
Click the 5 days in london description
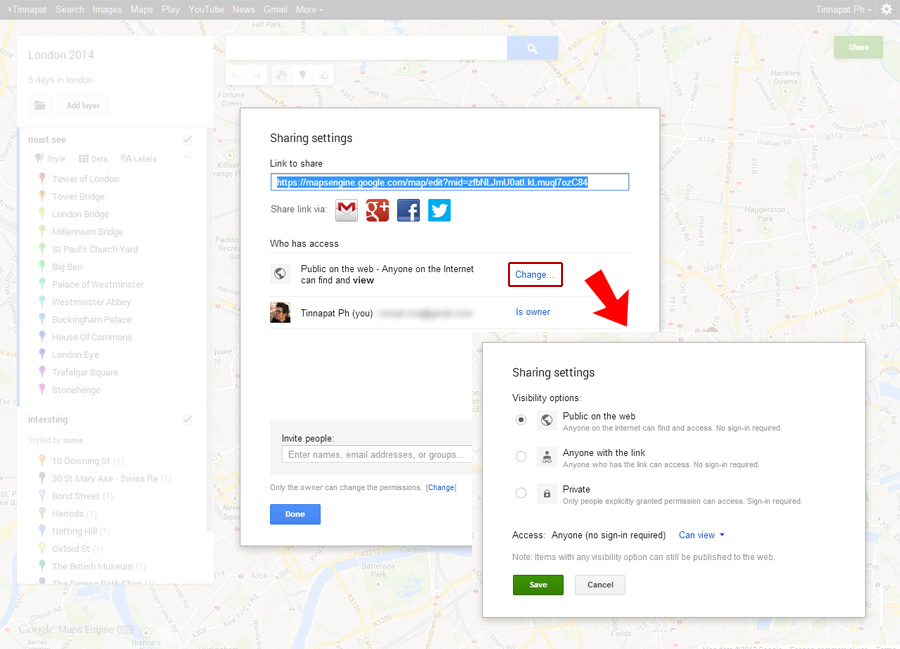[60, 79]
